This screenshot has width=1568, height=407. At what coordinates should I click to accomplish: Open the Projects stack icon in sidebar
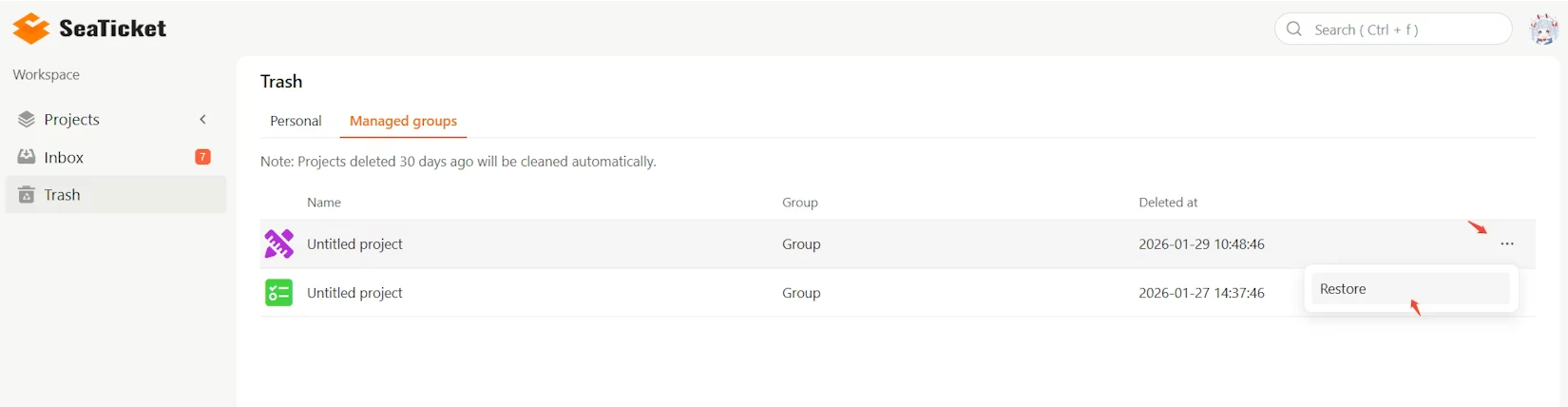click(27, 119)
